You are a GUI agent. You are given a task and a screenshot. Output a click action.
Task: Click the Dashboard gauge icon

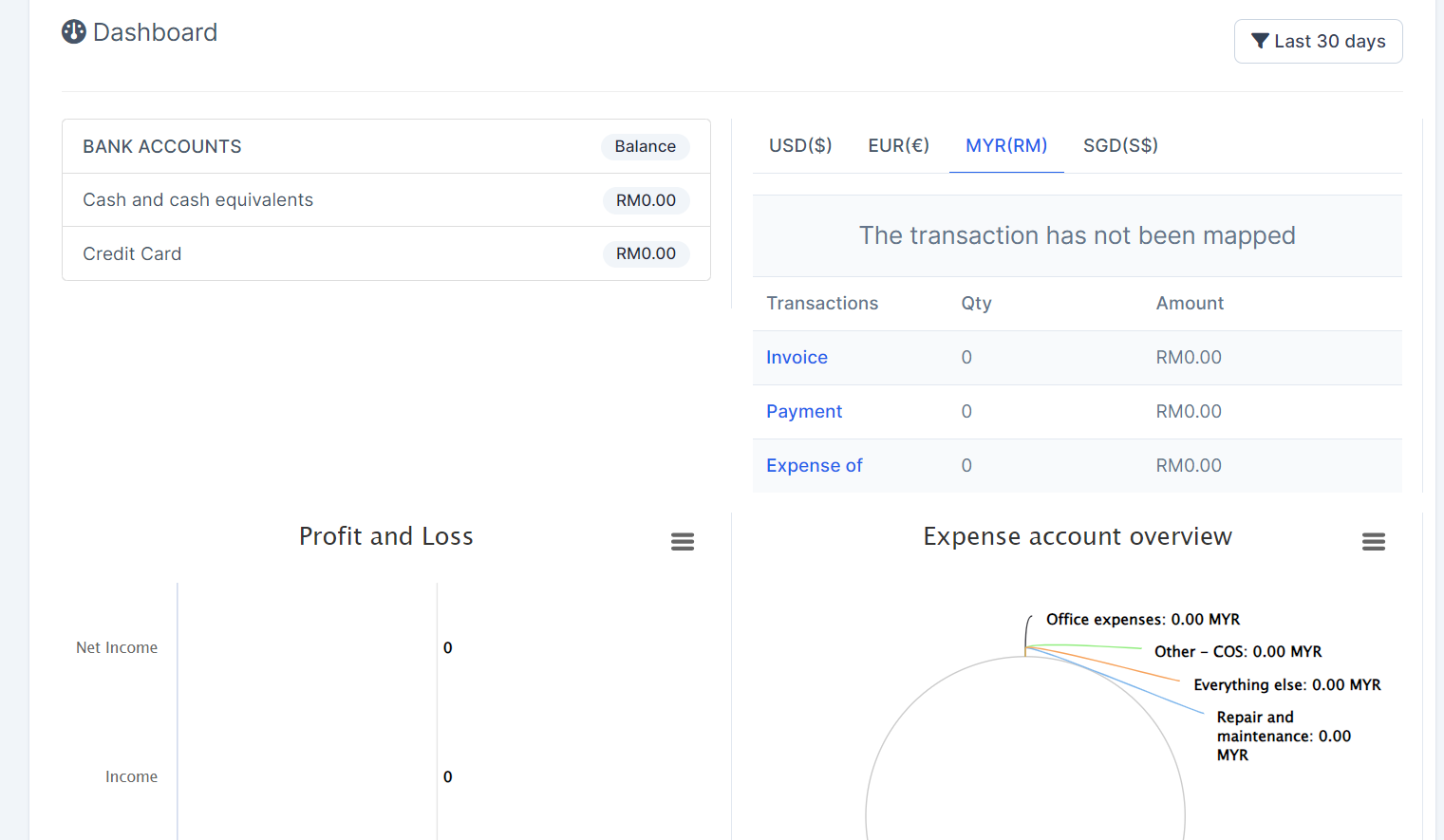[x=74, y=32]
